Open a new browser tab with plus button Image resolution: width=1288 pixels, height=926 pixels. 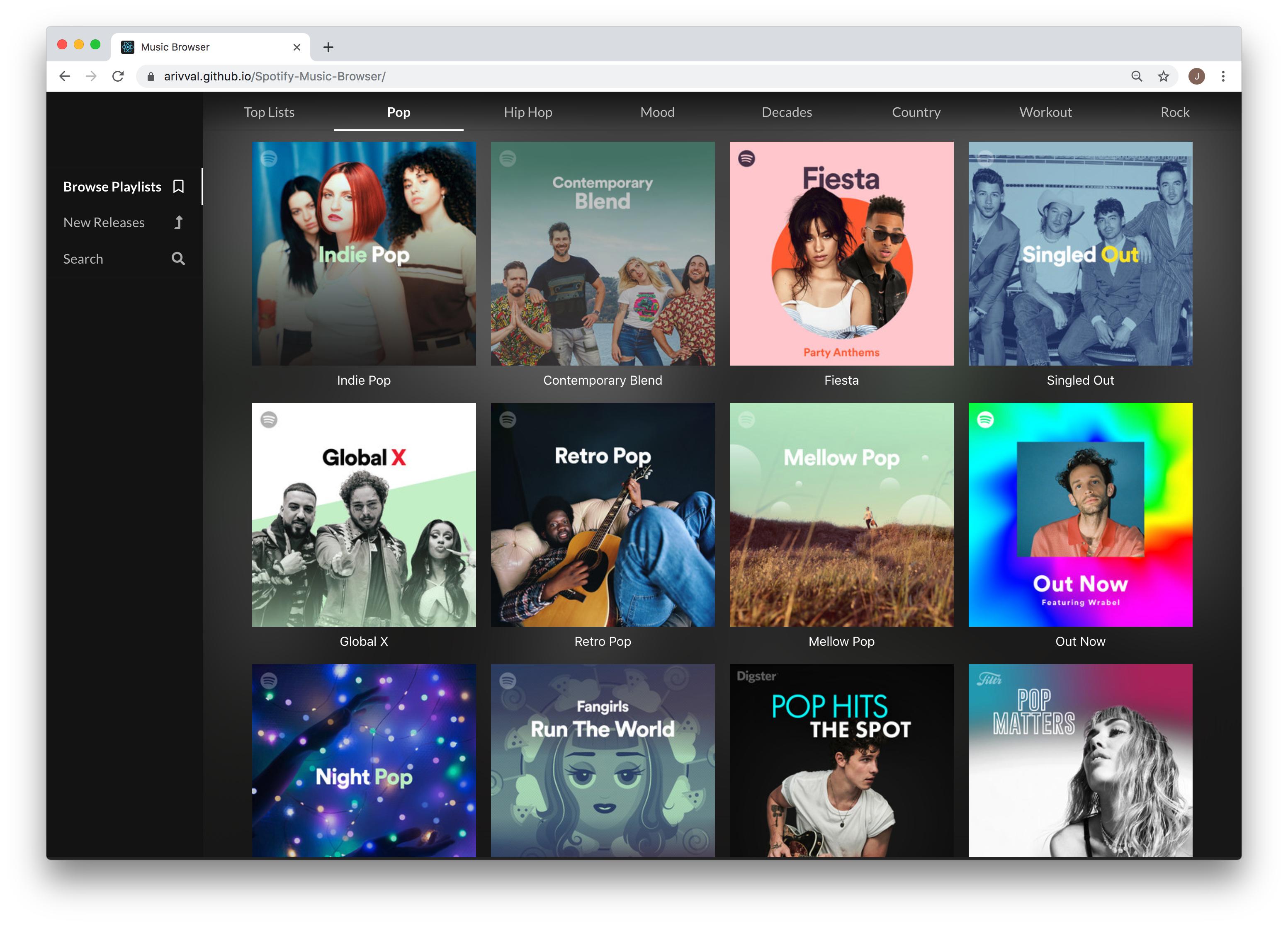pos(328,47)
